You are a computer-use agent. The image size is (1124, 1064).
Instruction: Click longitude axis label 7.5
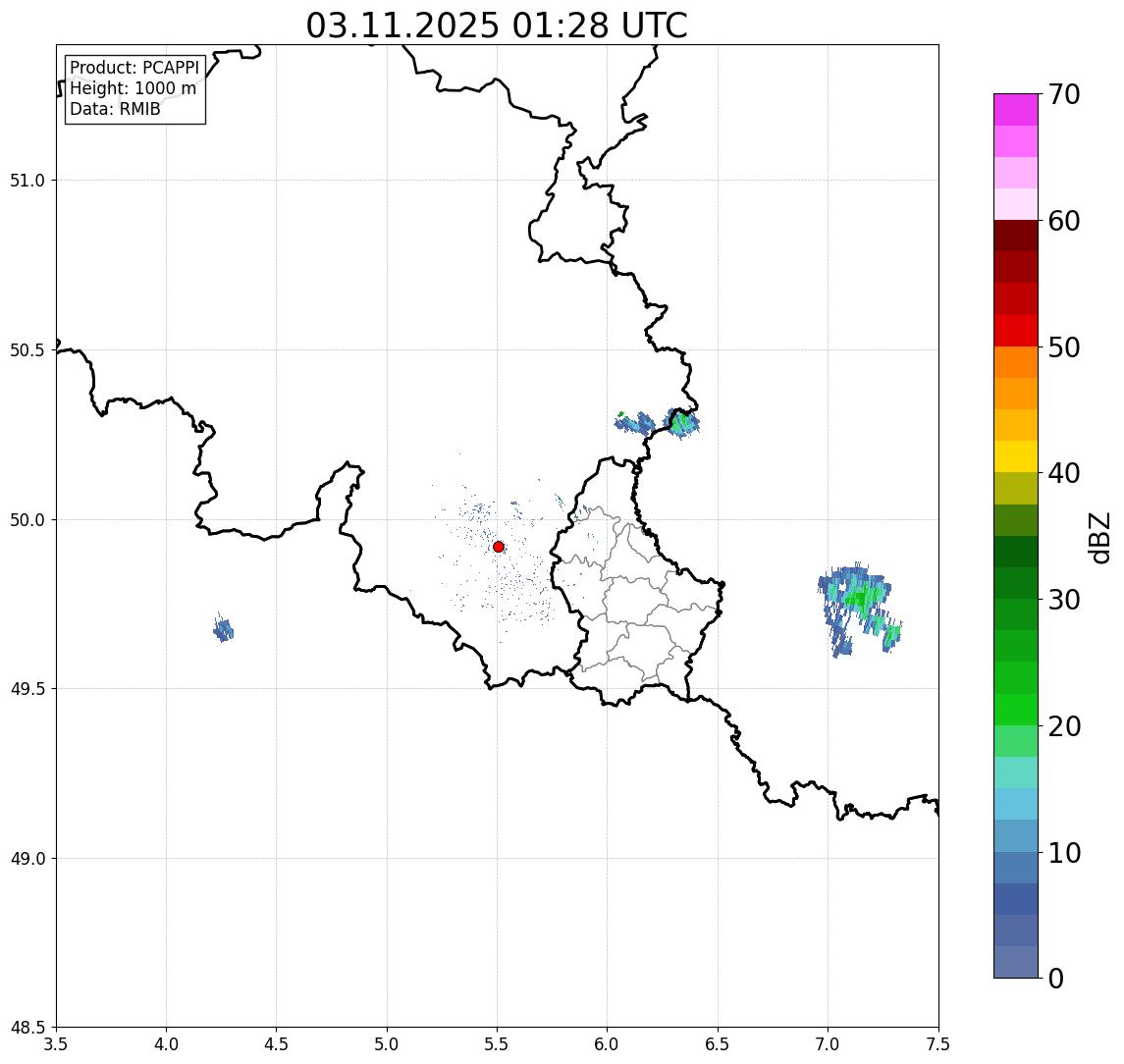[x=938, y=1044]
